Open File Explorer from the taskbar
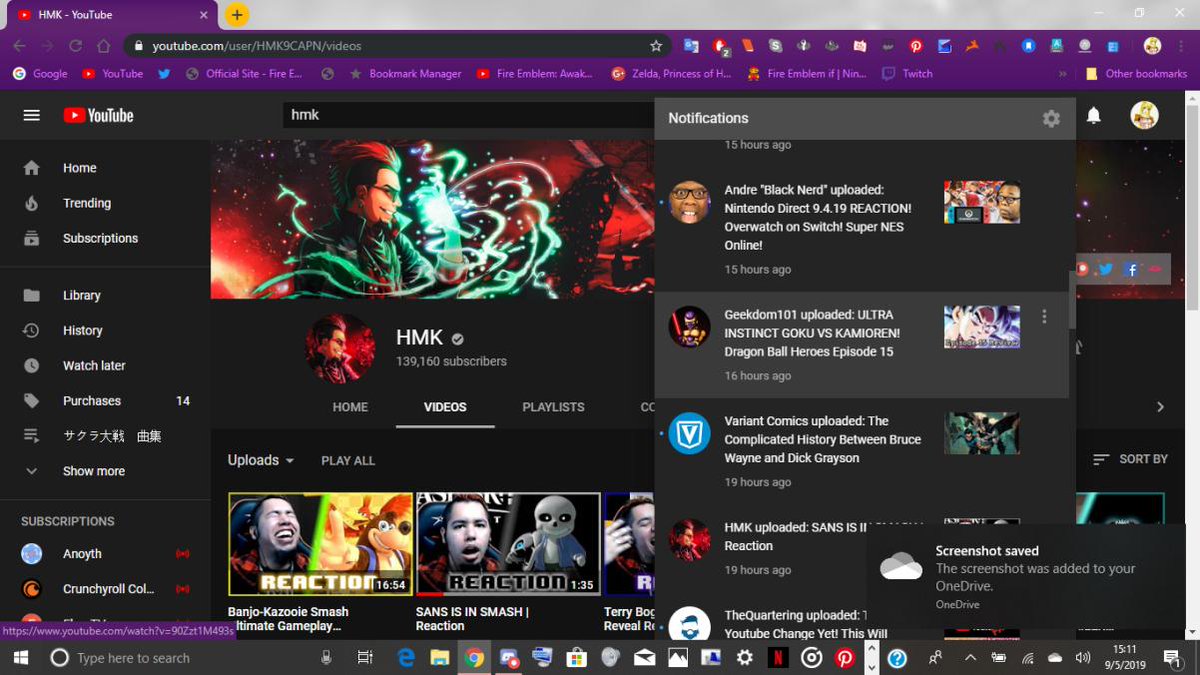The height and width of the screenshot is (675, 1200). pos(440,658)
